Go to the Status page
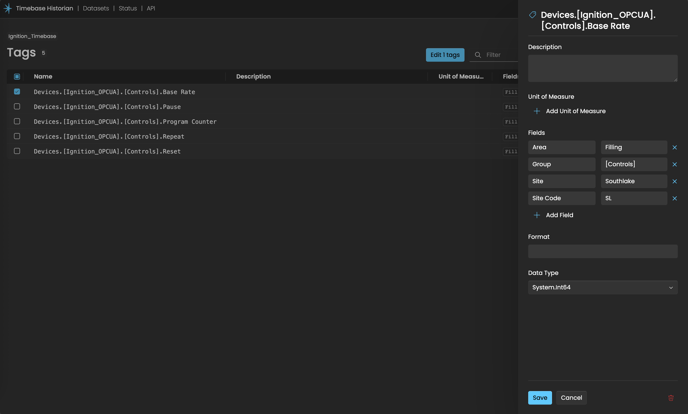688x414 pixels. point(128,8)
